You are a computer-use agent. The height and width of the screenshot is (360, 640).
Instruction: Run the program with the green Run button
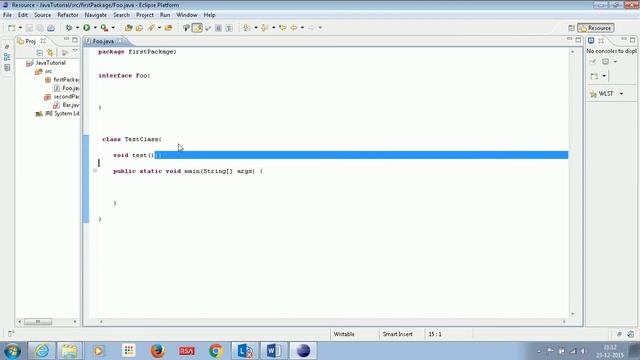click(87, 28)
